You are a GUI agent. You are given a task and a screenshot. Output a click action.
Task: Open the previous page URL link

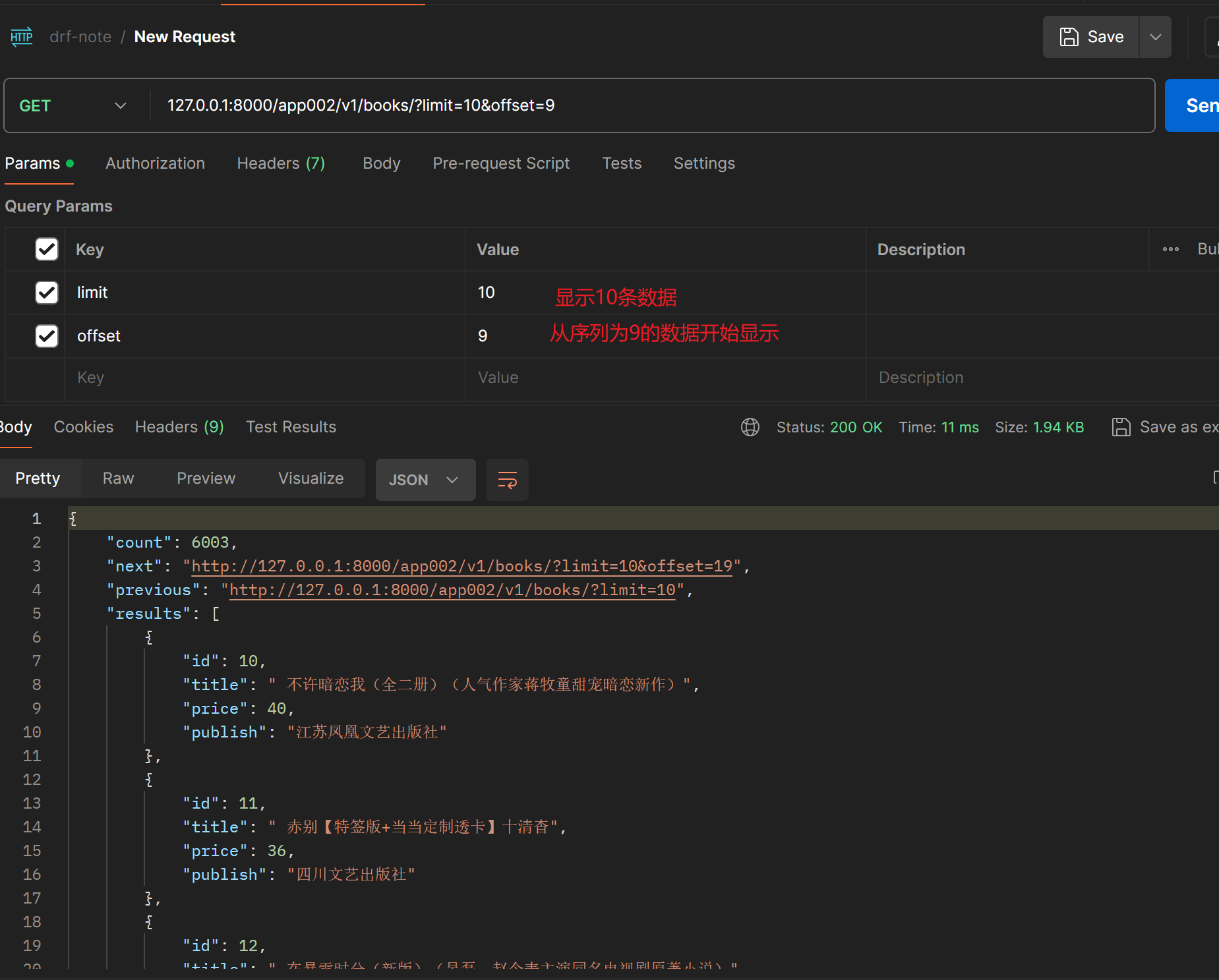point(453,590)
